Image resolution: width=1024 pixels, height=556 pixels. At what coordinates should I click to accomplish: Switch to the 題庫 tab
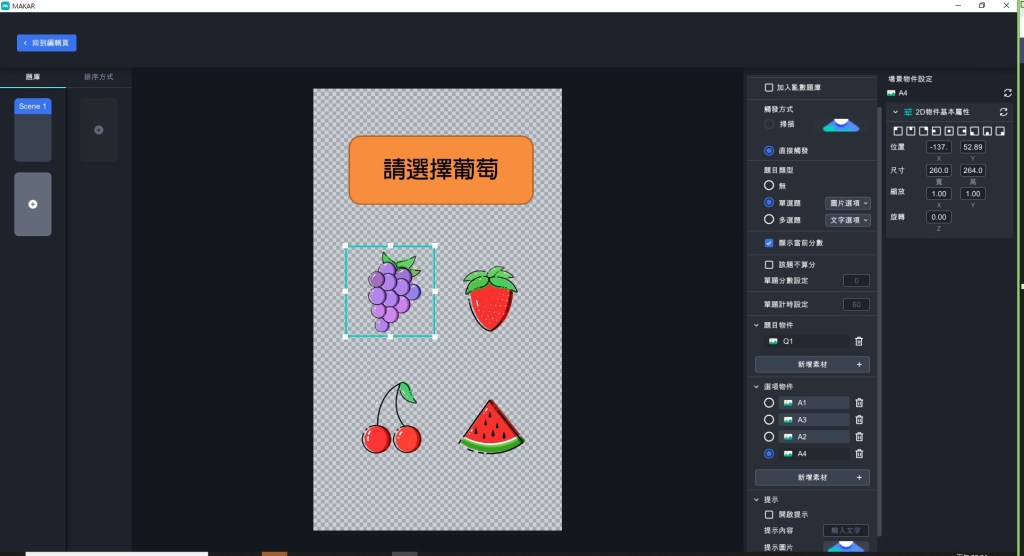[33, 76]
